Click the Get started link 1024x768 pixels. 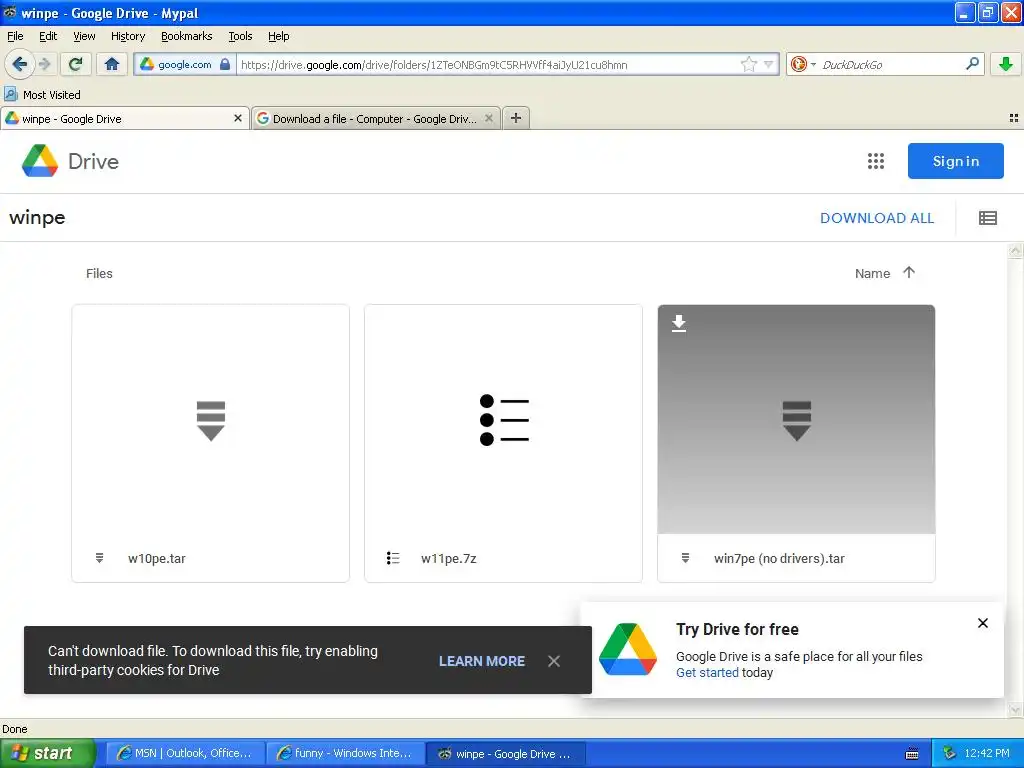click(707, 673)
